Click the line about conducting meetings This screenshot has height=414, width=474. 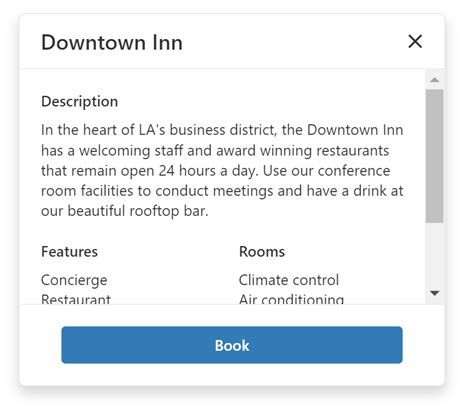click(222, 191)
